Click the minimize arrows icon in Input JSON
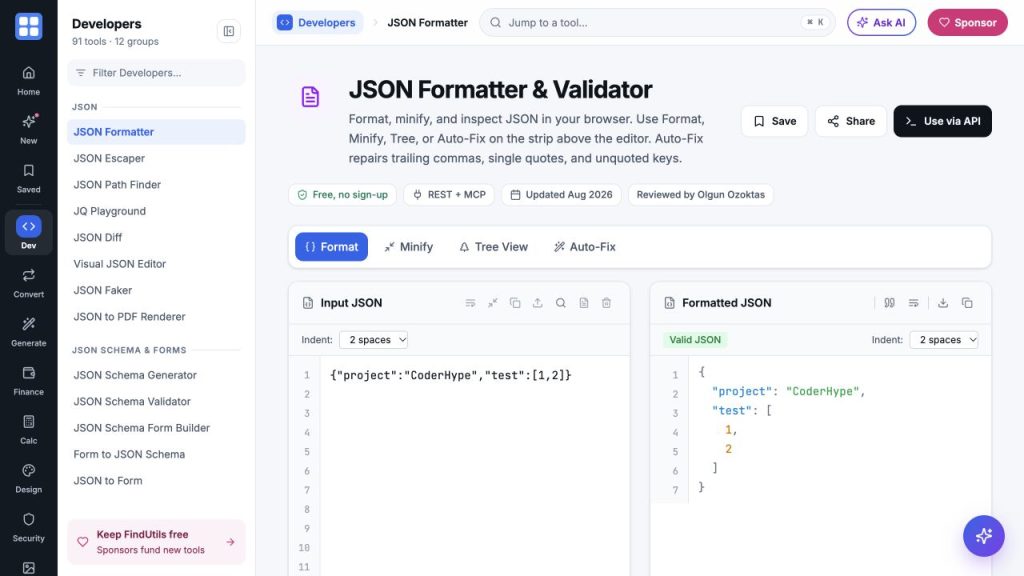 pyautogui.click(x=493, y=303)
